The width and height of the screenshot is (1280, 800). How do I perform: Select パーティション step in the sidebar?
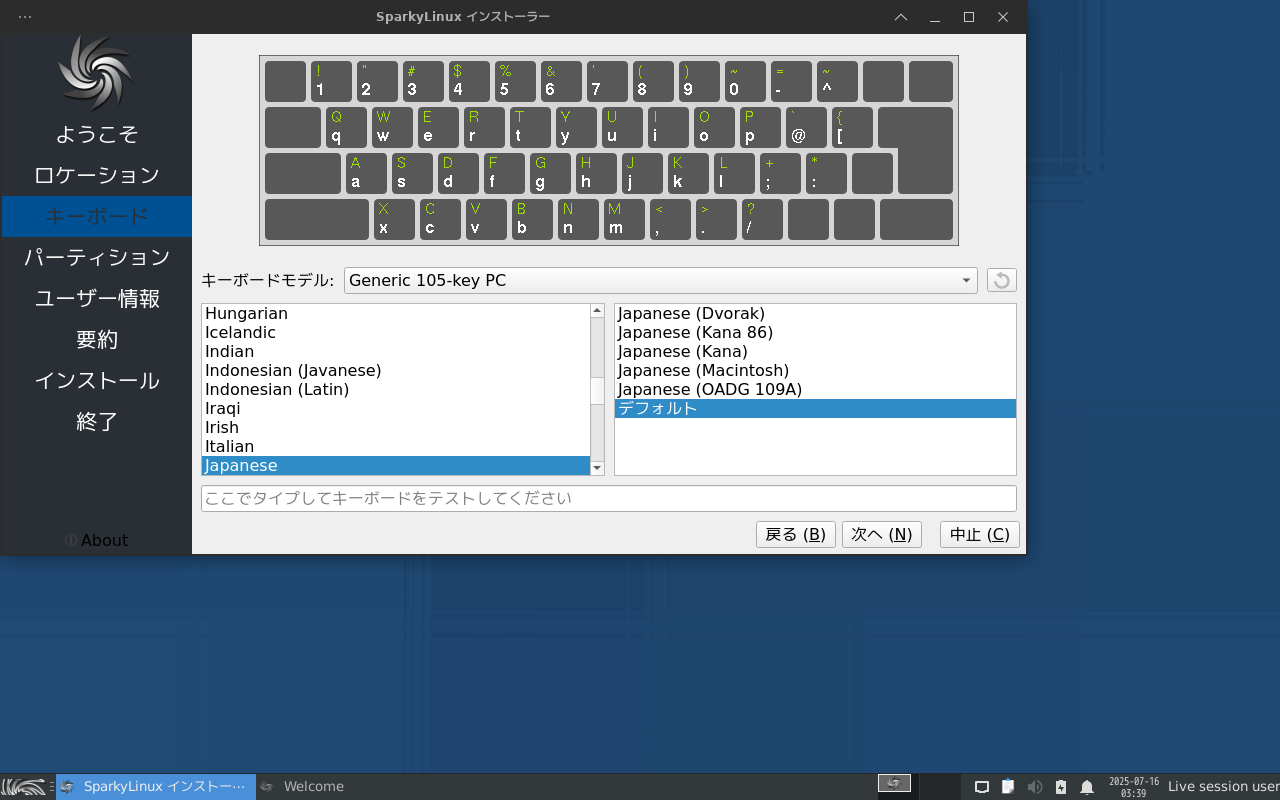(96, 257)
